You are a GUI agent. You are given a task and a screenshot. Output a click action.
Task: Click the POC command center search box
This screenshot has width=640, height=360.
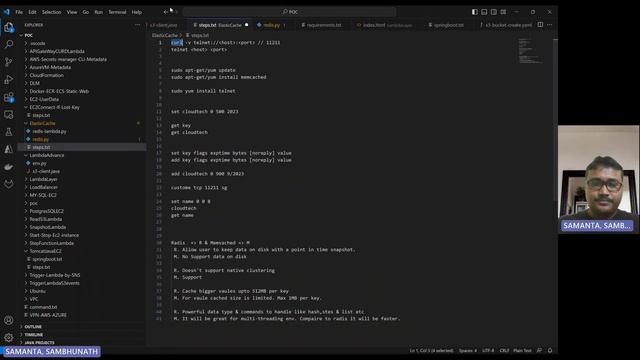click(x=289, y=12)
